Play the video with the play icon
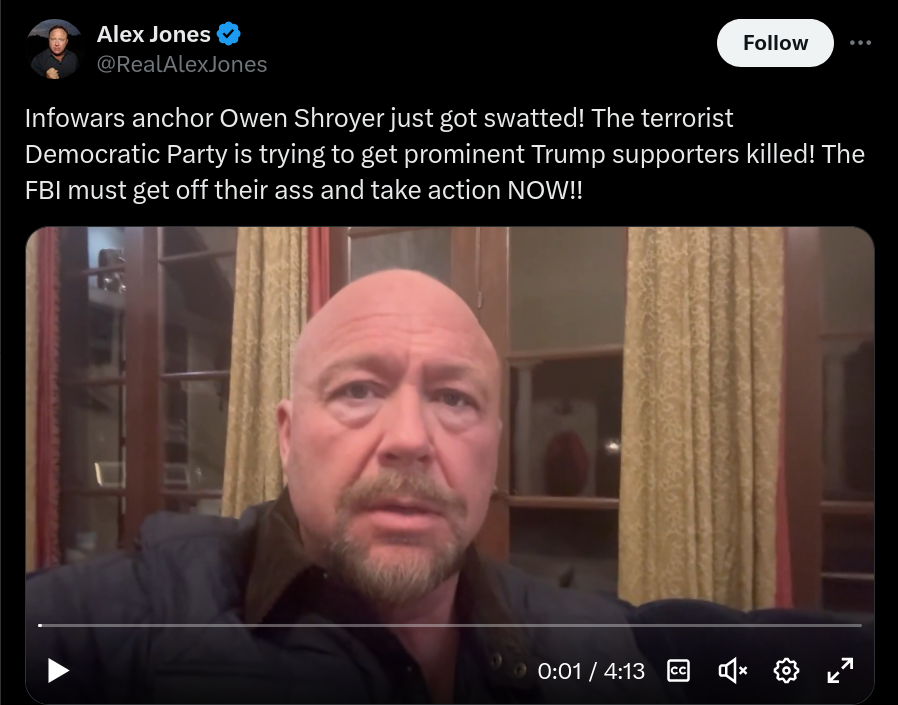 click(x=58, y=670)
